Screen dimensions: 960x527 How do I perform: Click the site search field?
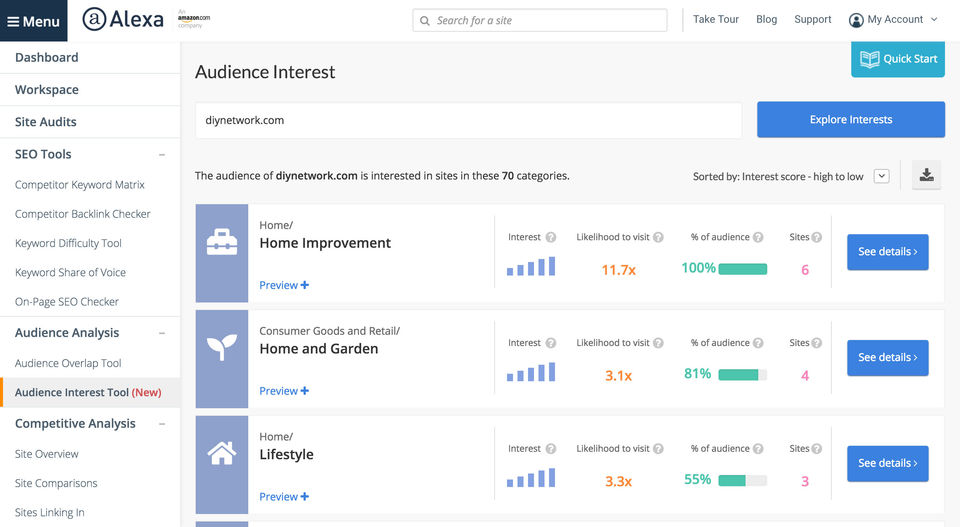point(540,20)
